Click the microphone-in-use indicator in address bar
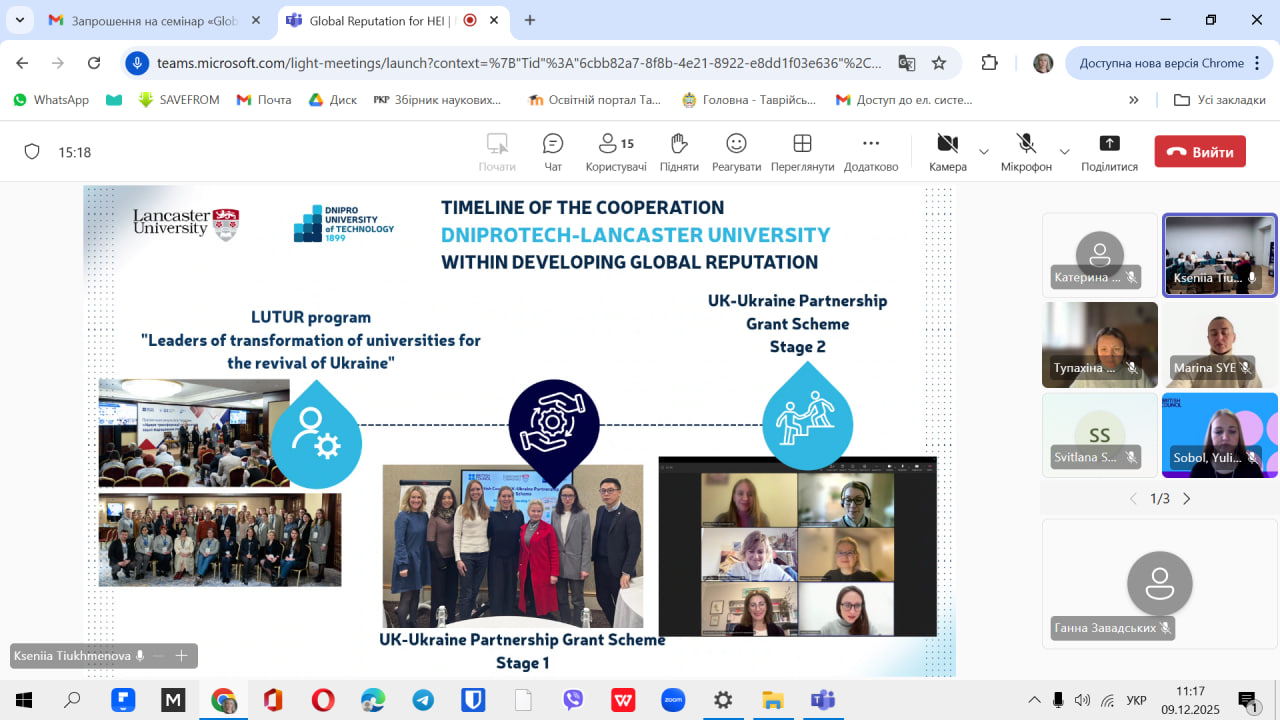The image size is (1280, 720). (x=138, y=63)
